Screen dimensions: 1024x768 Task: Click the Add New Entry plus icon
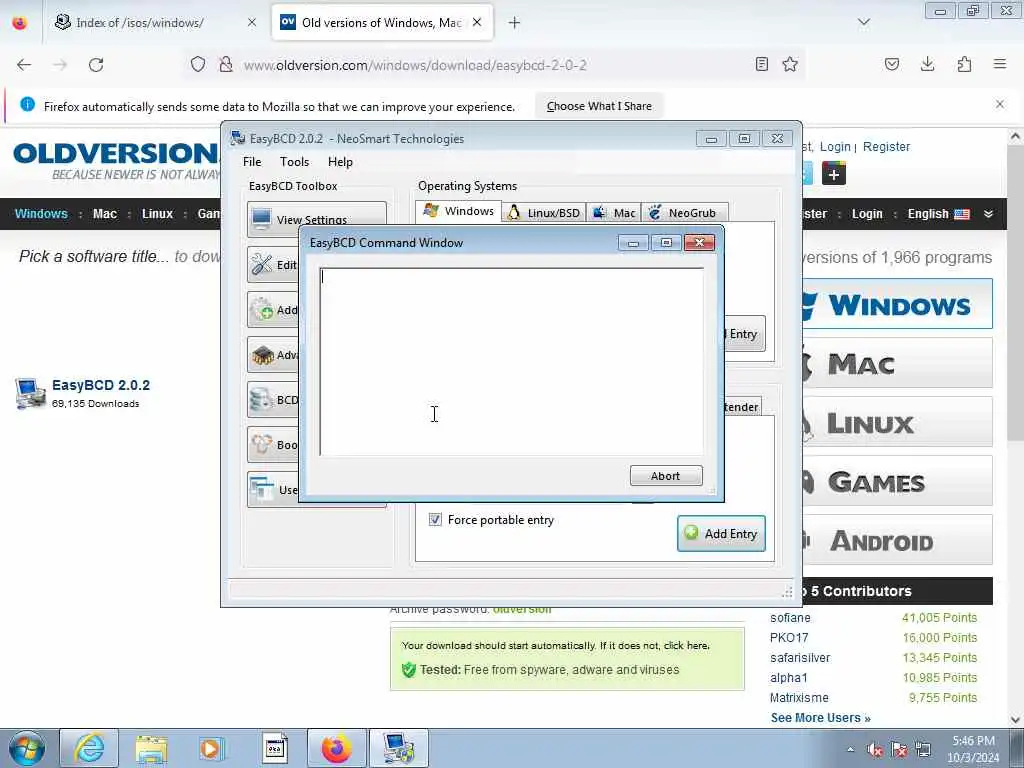point(263,310)
